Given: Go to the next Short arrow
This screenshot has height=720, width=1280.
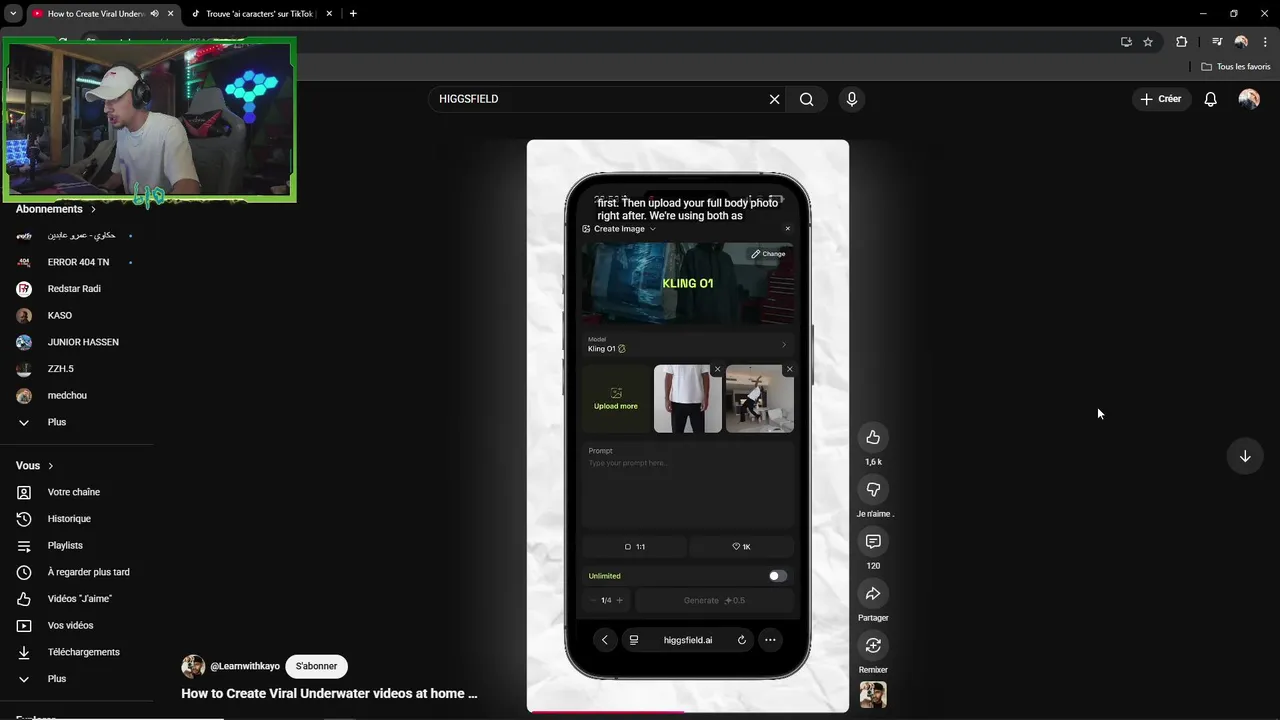Looking at the screenshot, I should point(1245,456).
